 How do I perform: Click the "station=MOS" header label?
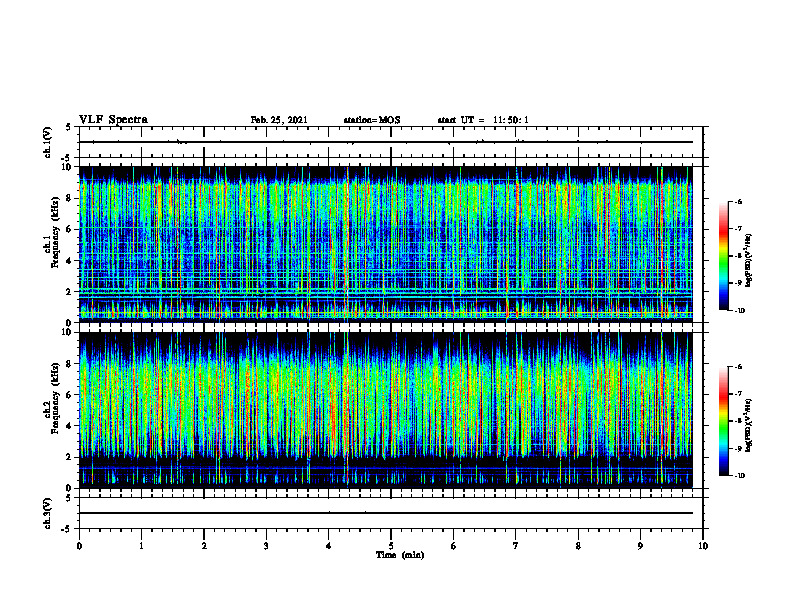click(372, 120)
